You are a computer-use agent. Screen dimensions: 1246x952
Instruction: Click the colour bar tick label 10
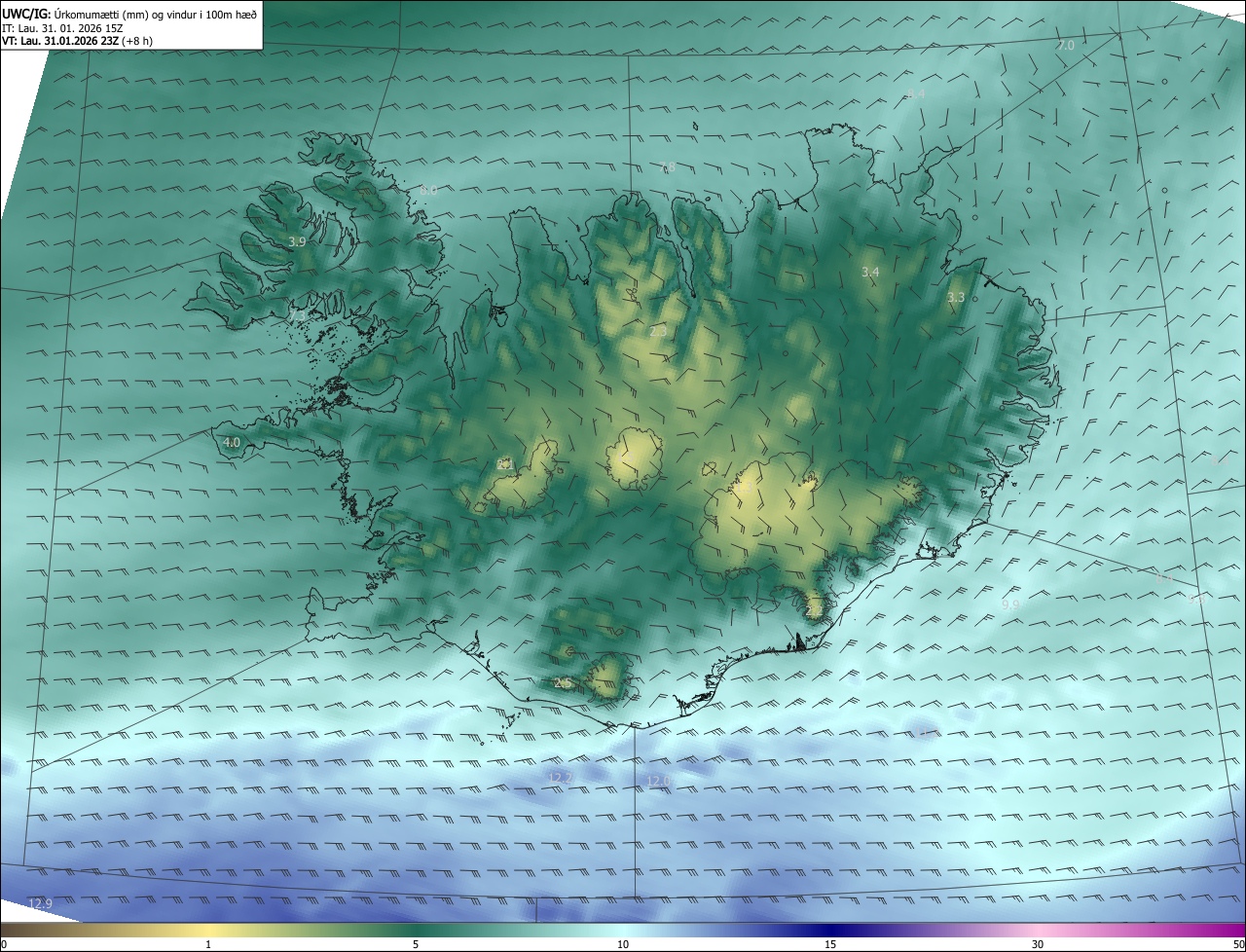coord(623,944)
